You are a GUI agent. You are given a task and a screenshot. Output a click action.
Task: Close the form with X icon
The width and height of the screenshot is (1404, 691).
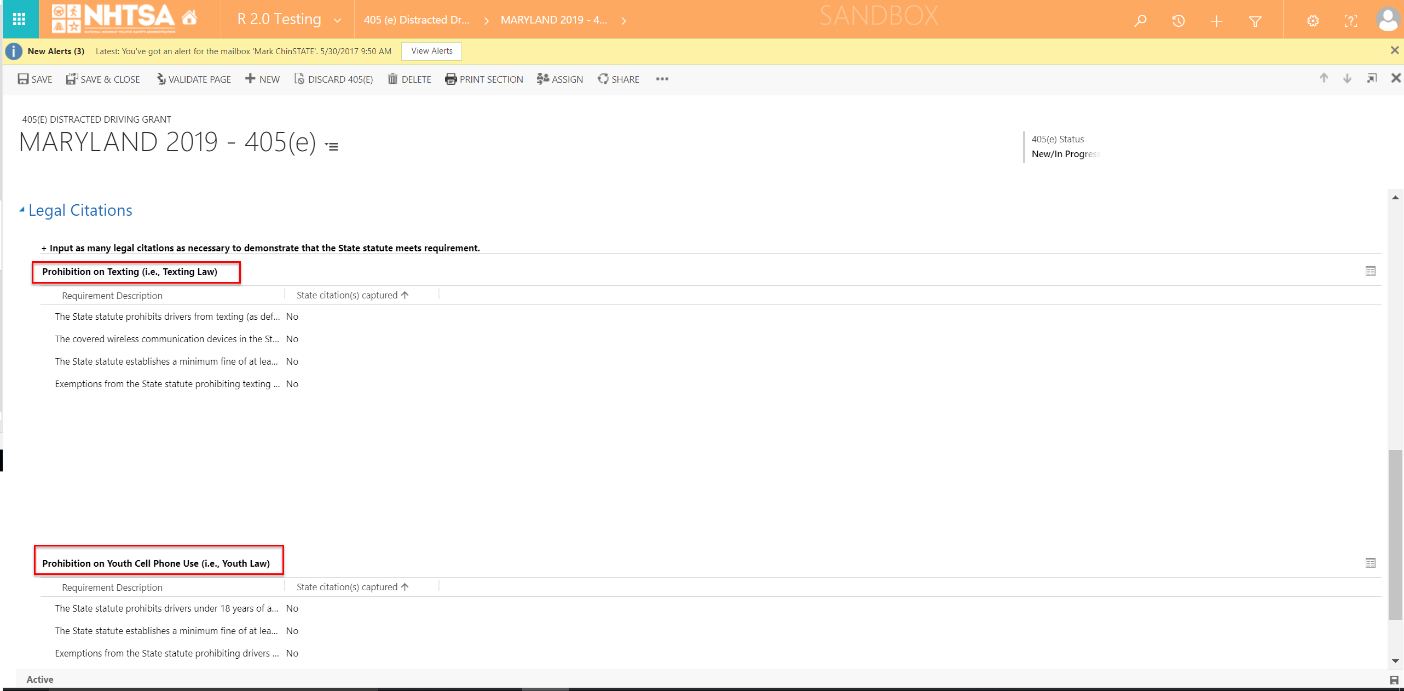1396,78
